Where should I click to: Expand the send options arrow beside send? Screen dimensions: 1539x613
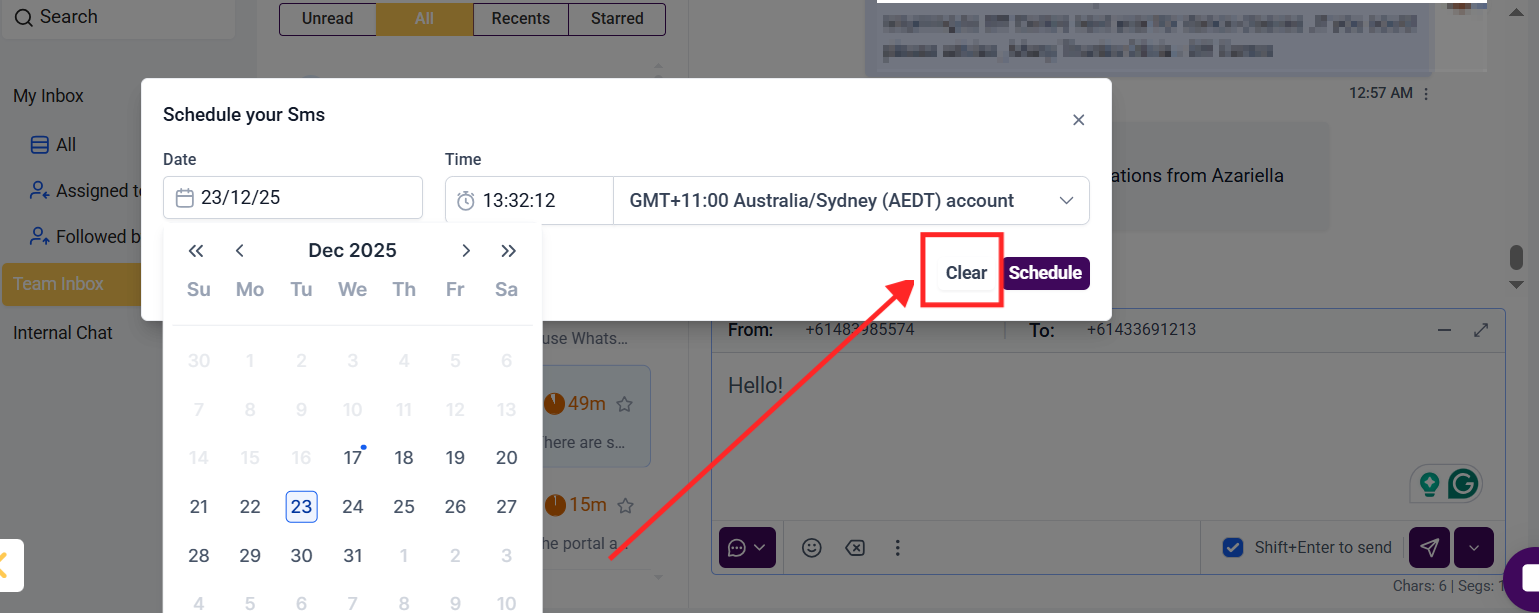[x=1473, y=548]
